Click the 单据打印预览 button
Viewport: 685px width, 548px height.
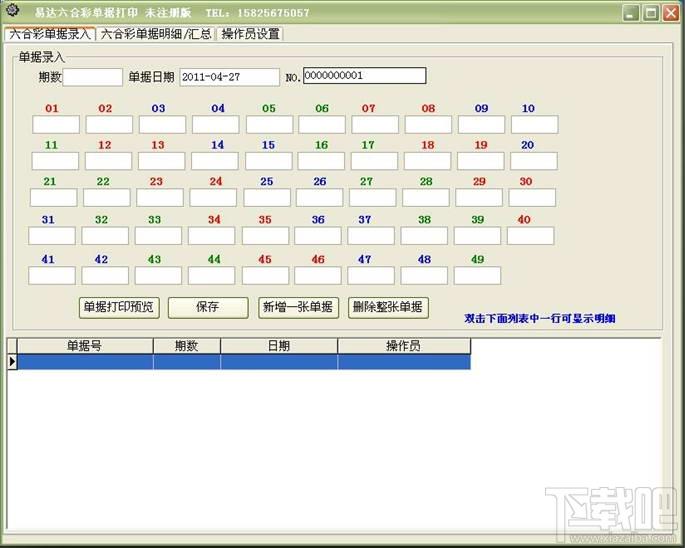click(119, 307)
